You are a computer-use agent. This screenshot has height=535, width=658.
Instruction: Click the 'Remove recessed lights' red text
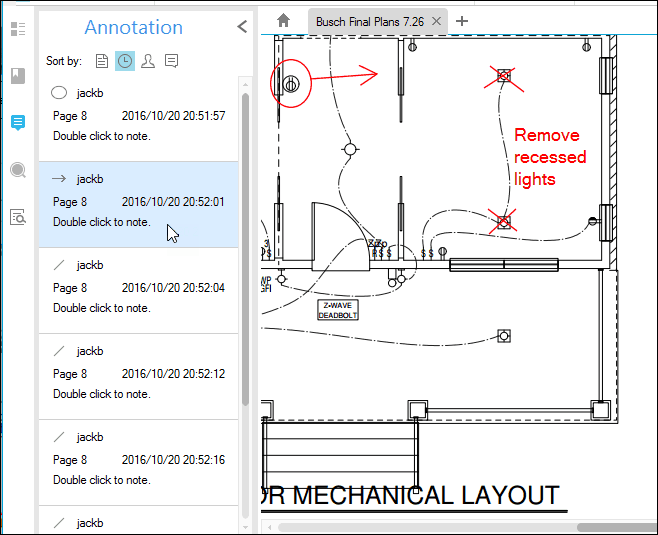click(x=550, y=157)
